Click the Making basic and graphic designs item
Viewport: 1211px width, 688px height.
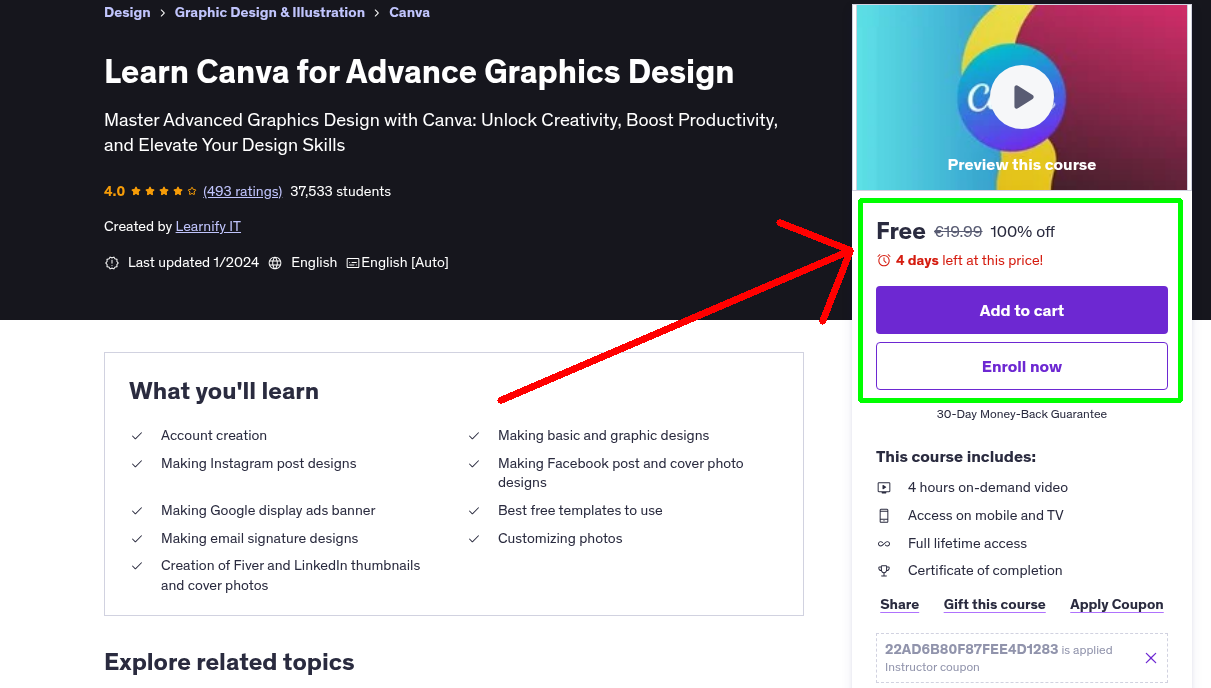tap(604, 436)
